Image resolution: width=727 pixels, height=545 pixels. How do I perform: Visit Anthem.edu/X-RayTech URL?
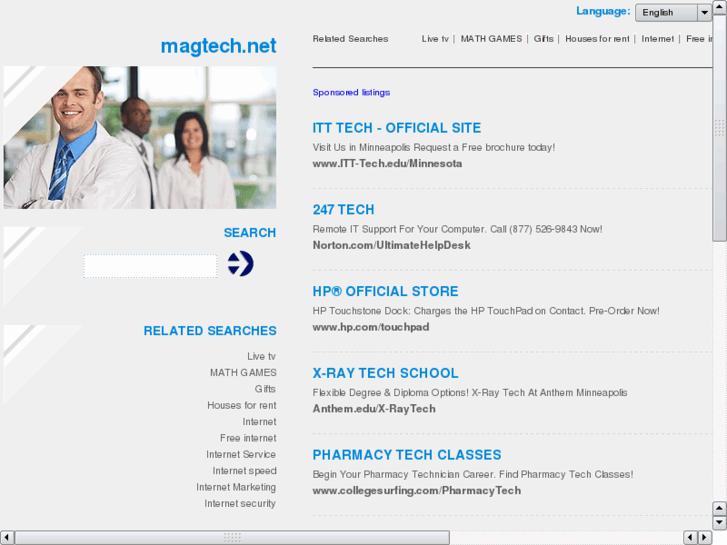[374, 409]
